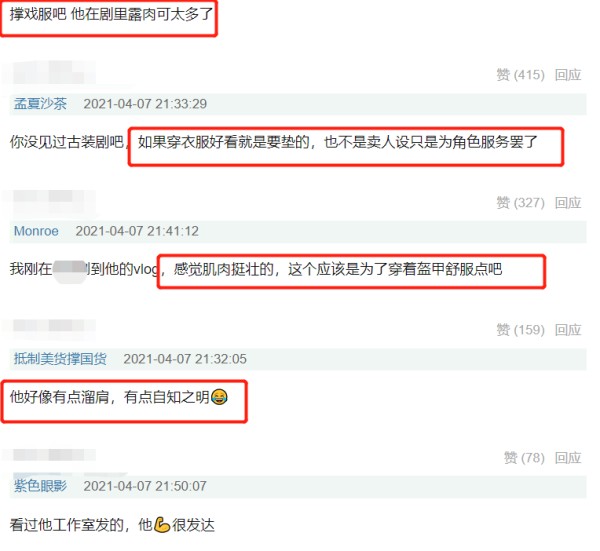This screenshot has height=551, width=600.
Task: Like the comment with 327 likes
Action: click(x=520, y=202)
